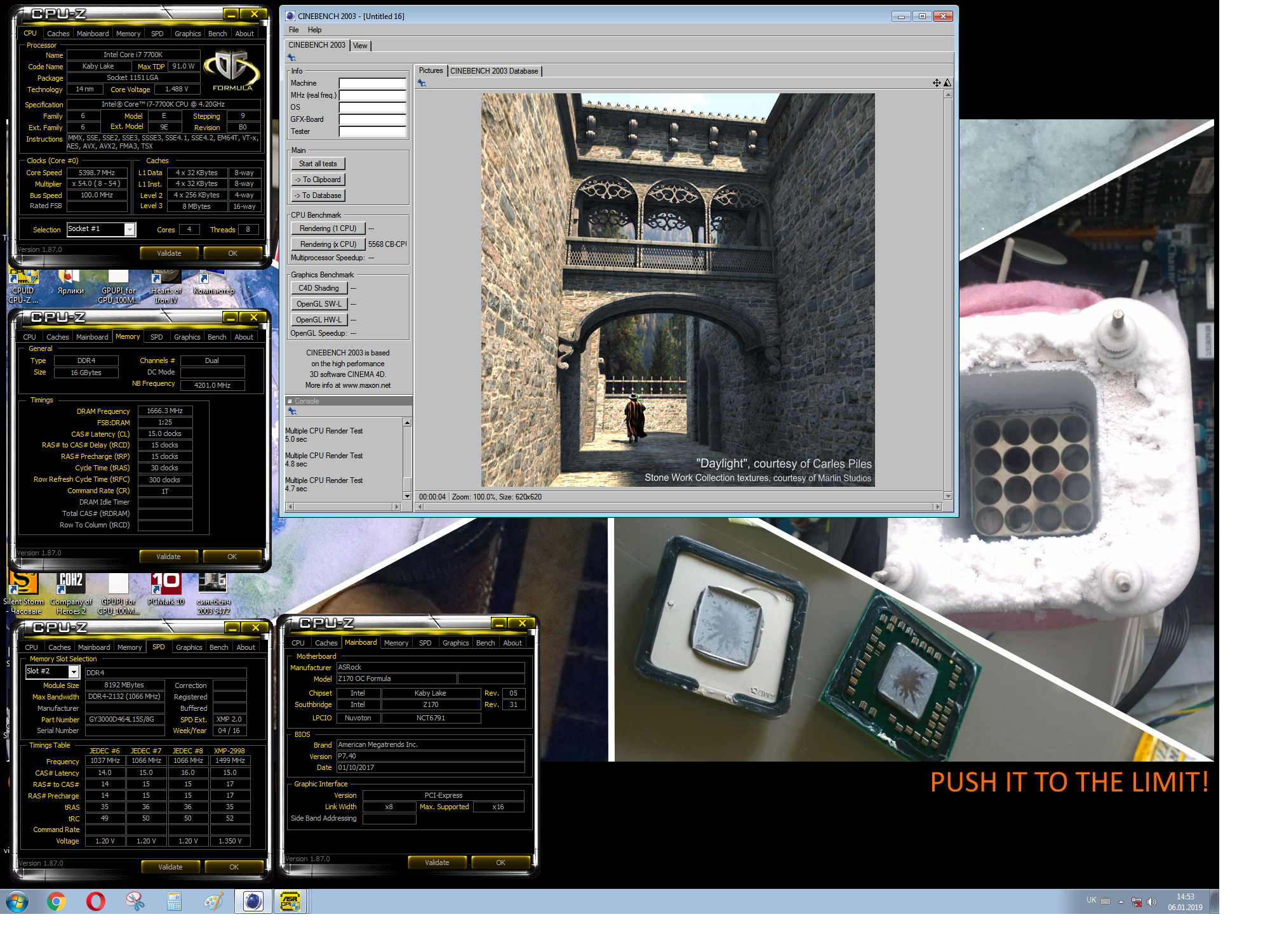Run the C4D Shading benchmark
The height and width of the screenshot is (952, 1270).
pyautogui.click(x=319, y=288)
